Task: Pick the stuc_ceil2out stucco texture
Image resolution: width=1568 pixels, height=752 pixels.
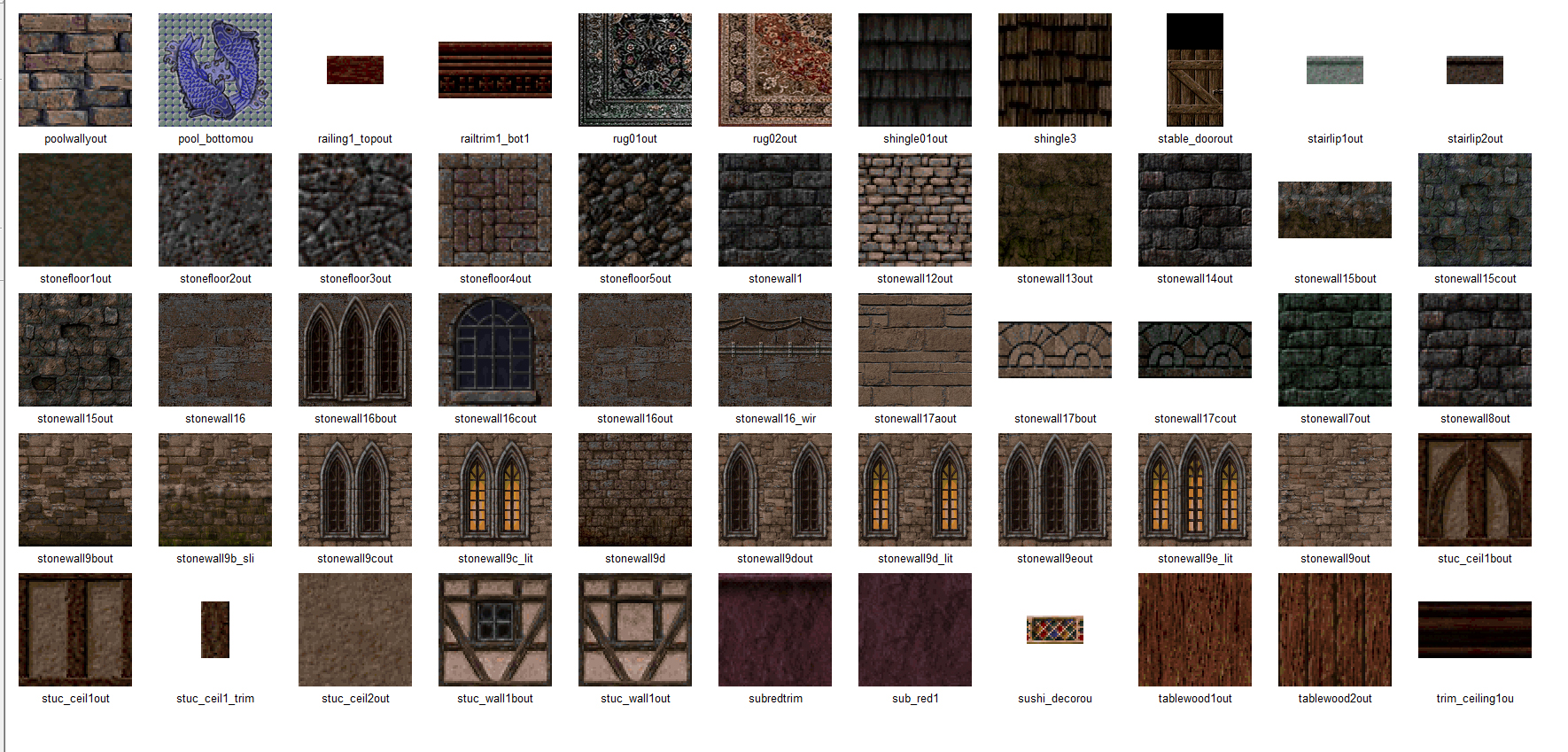Action: (355, 630)
